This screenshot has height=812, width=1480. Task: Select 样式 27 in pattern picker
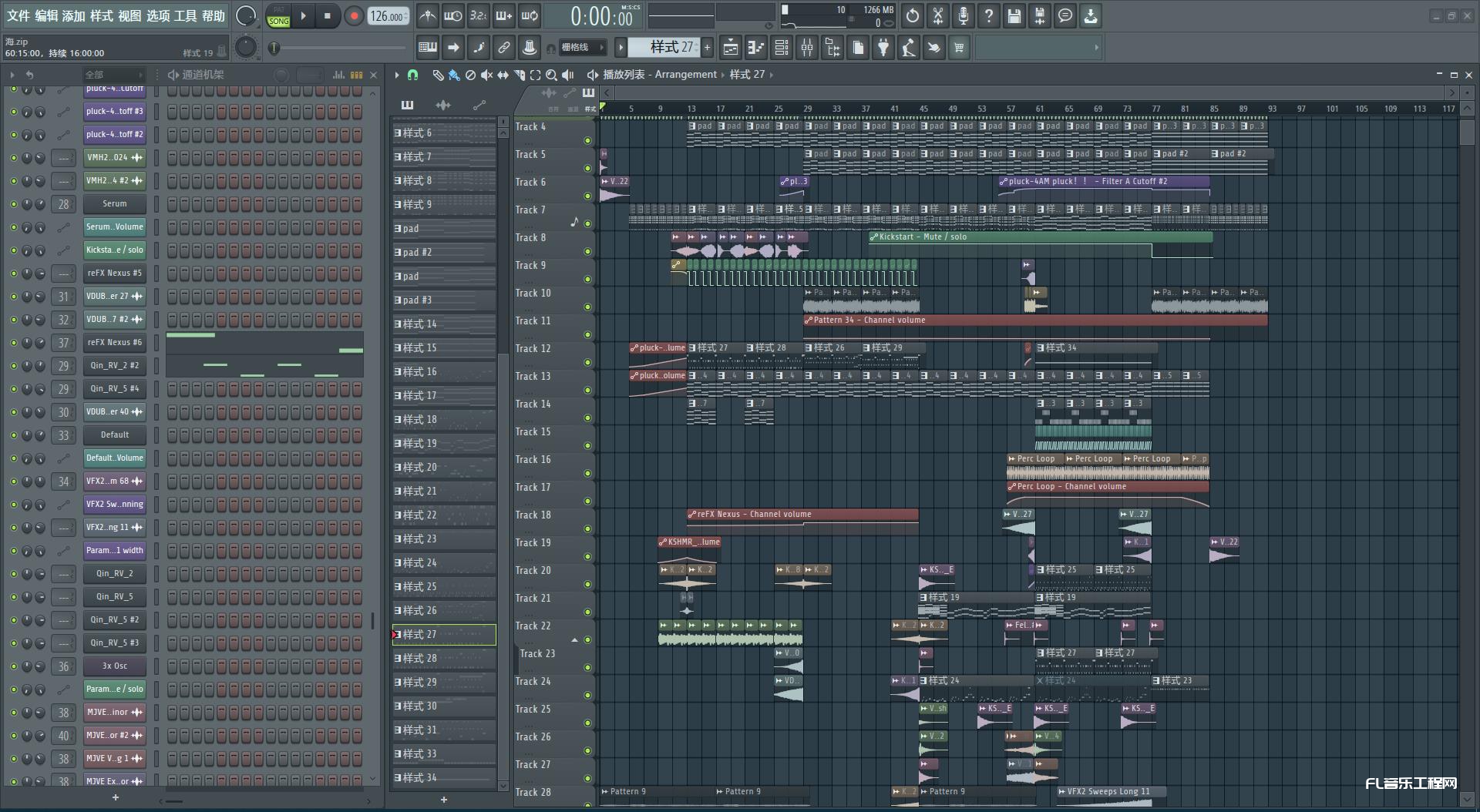pyautogui.click(x=444, y=635)
